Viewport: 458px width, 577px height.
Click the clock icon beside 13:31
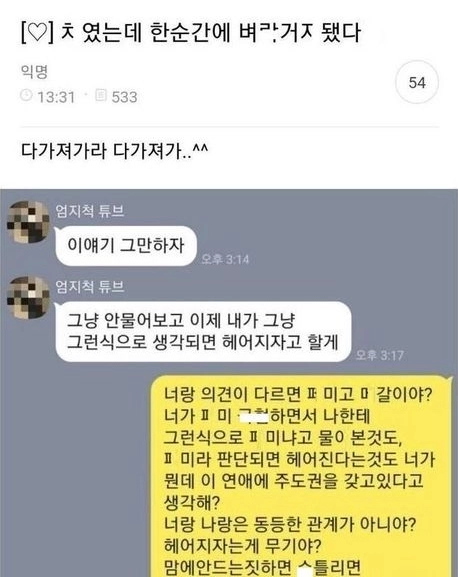[x=26, y=95]
